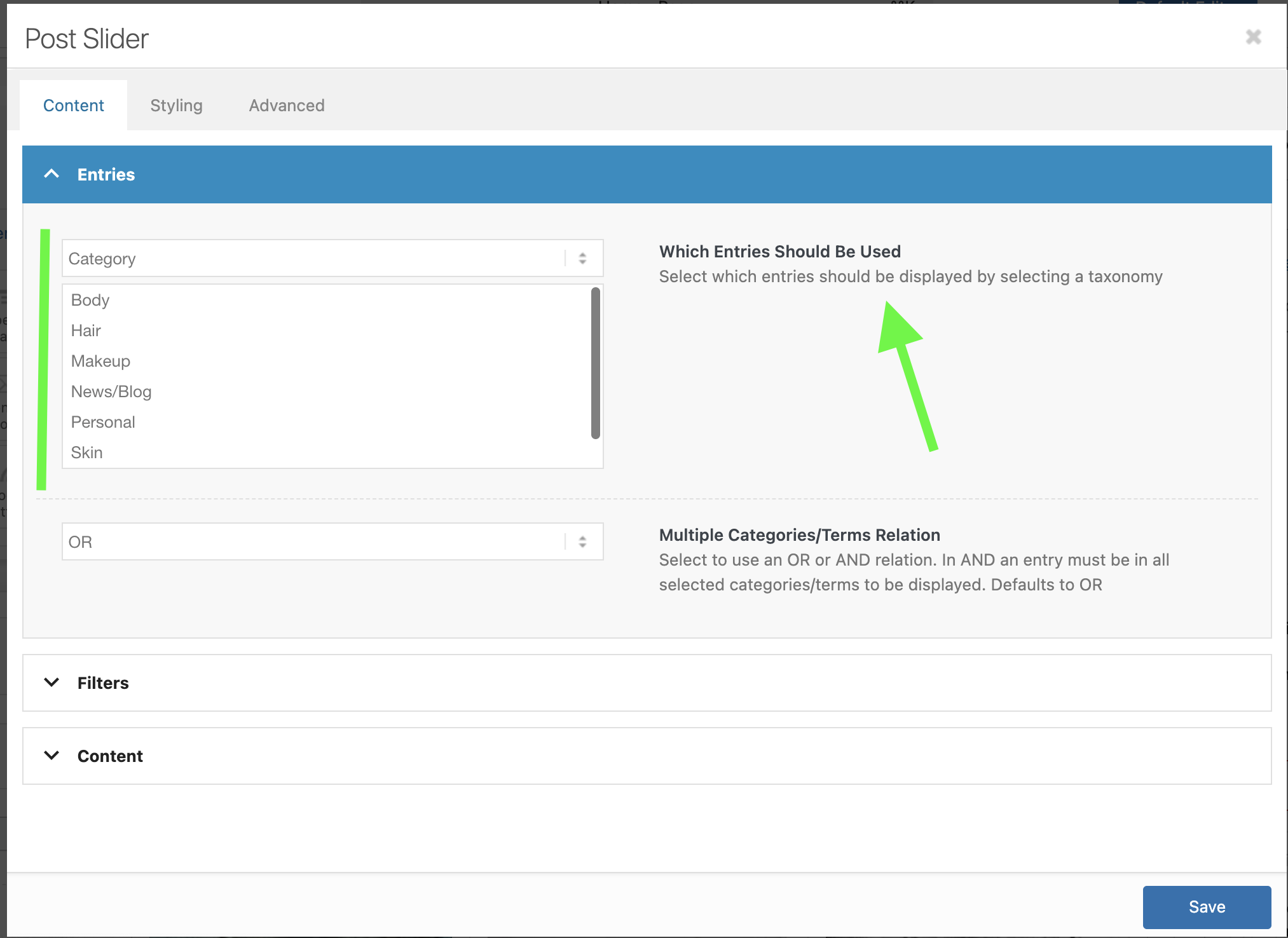
Task: Close the Post Slider dialog
Action: tap(1253, 37)
